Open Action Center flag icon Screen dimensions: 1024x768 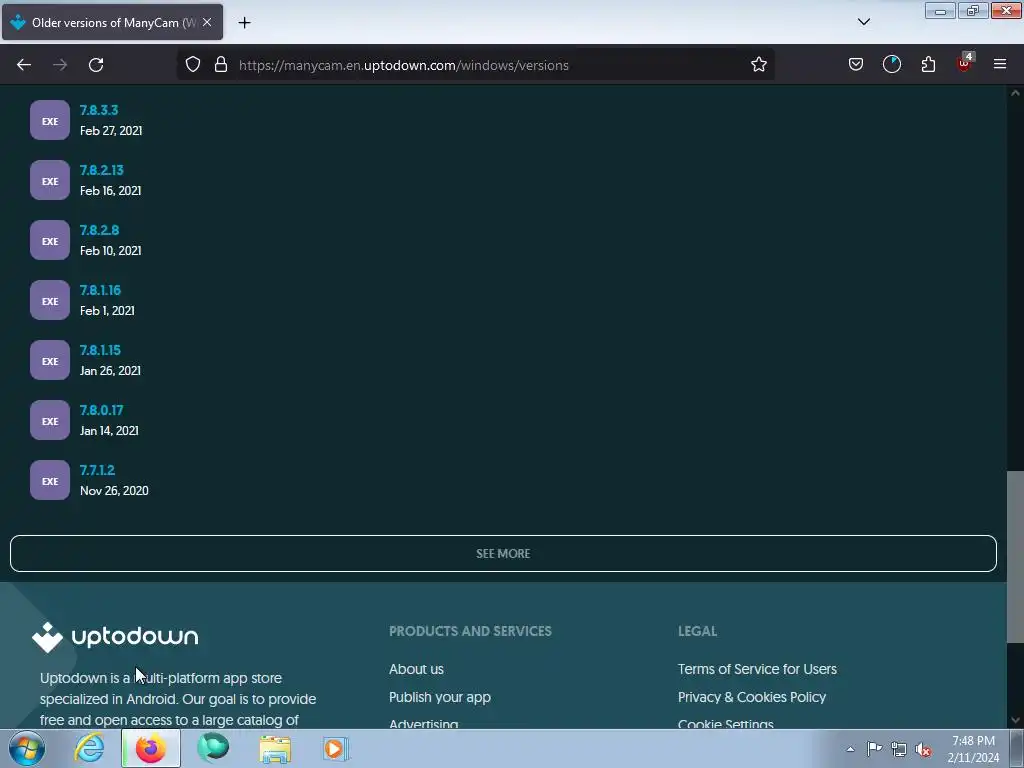pyautogui.click(x=874, y=748)
